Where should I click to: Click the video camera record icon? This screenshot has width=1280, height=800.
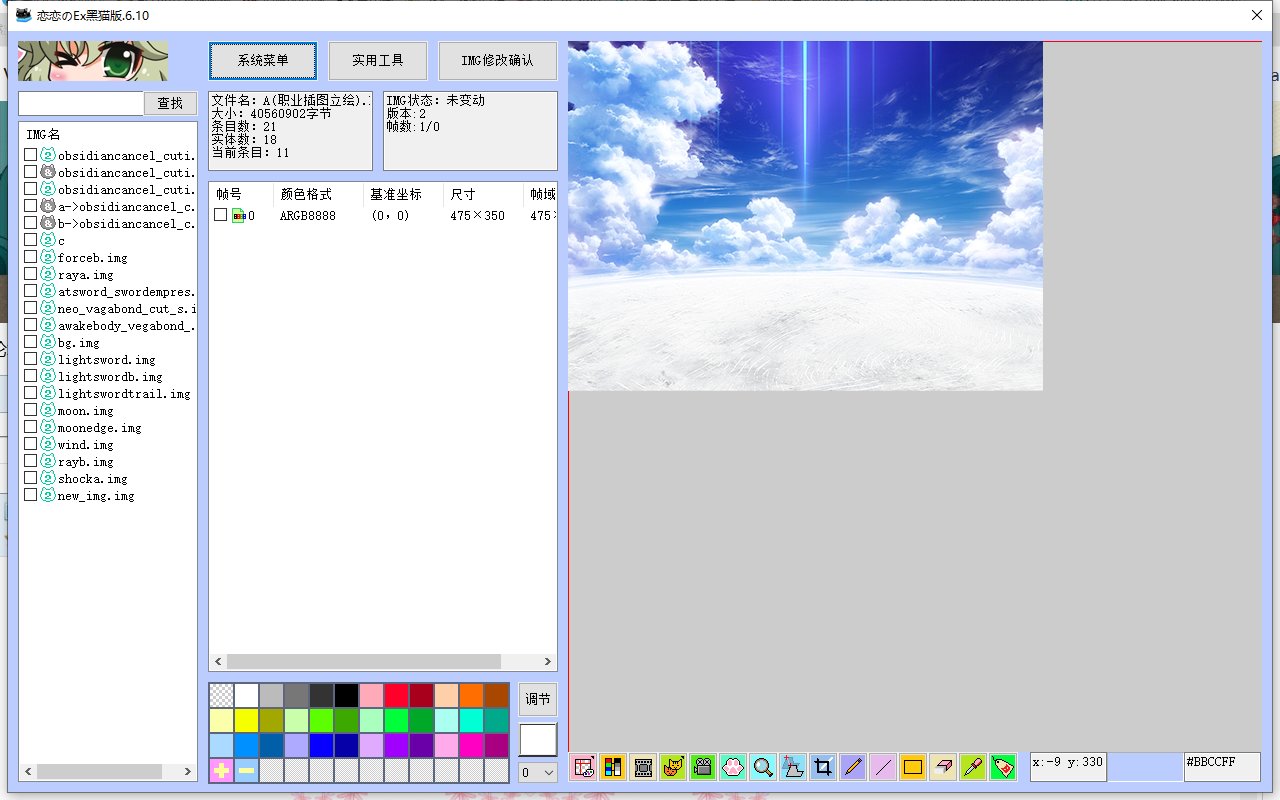click(x=703, y=767)
